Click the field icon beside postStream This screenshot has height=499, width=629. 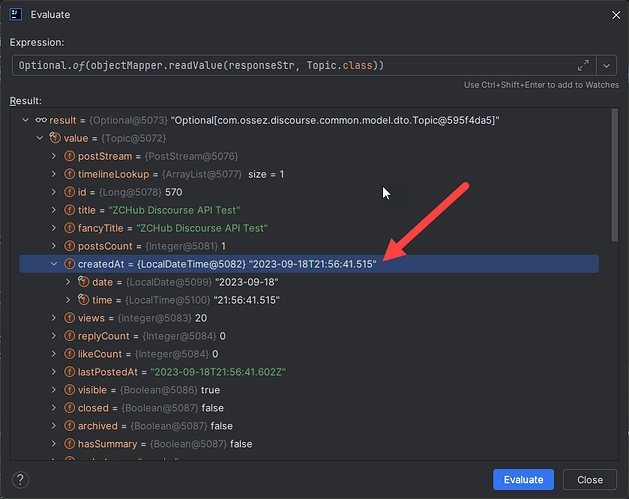70,155
